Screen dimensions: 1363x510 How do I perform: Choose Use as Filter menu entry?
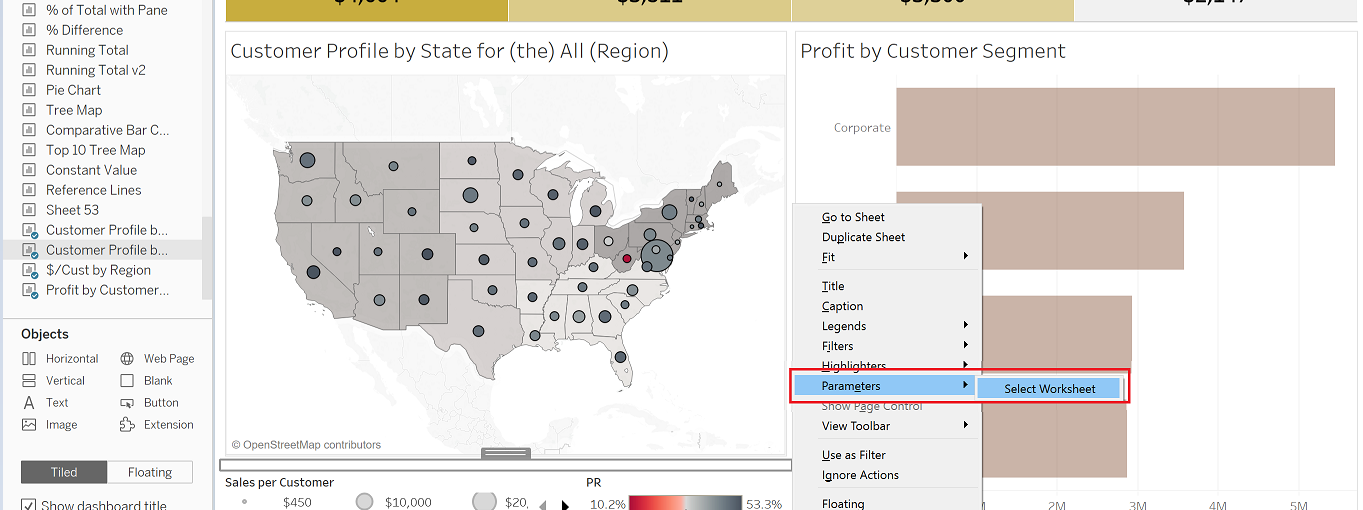[x=854, y=455]
